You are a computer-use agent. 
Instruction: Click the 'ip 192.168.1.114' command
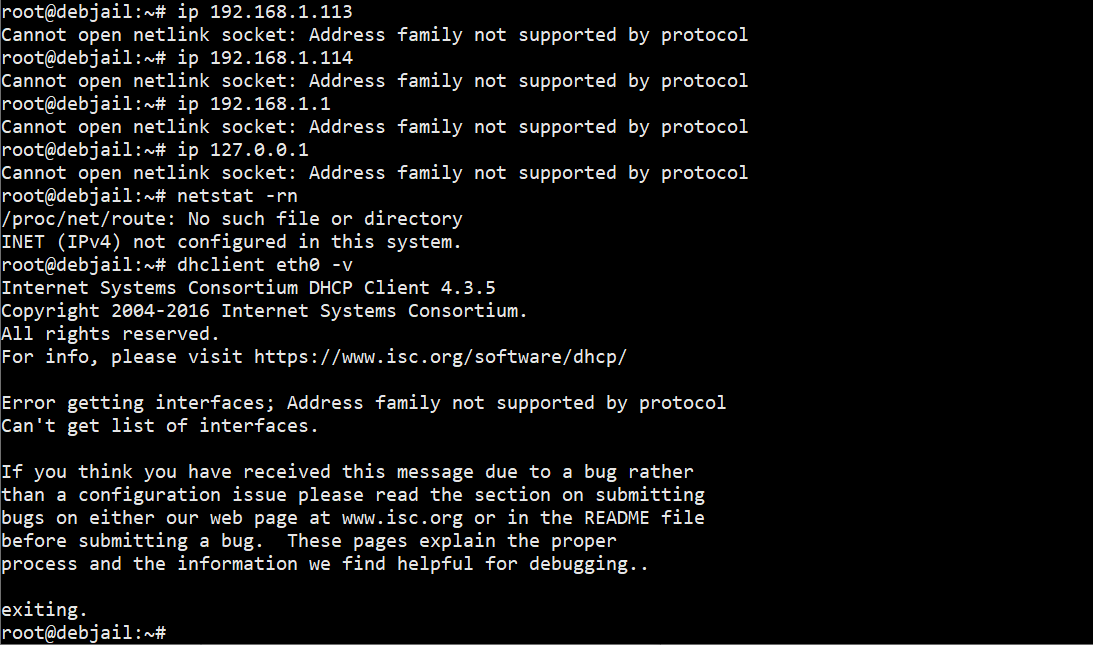265,58
